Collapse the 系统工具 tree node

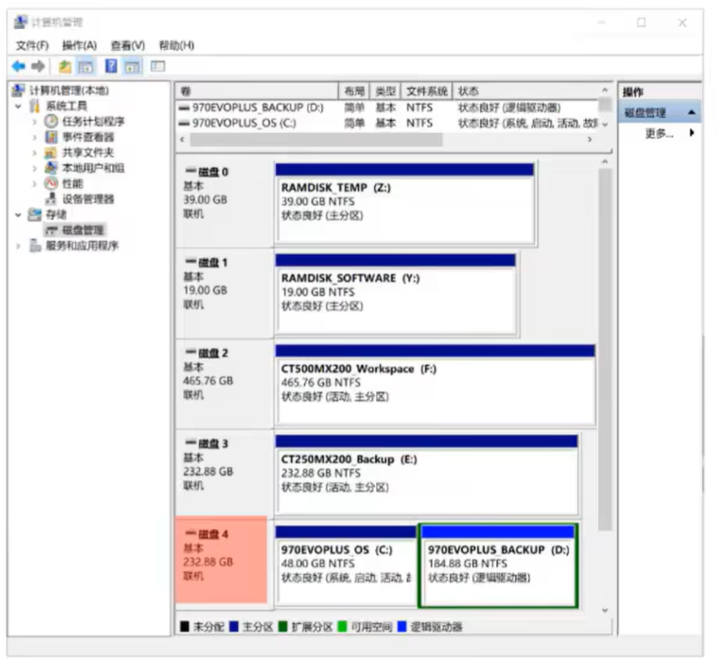pyautogui.click(x=18, y=106)
